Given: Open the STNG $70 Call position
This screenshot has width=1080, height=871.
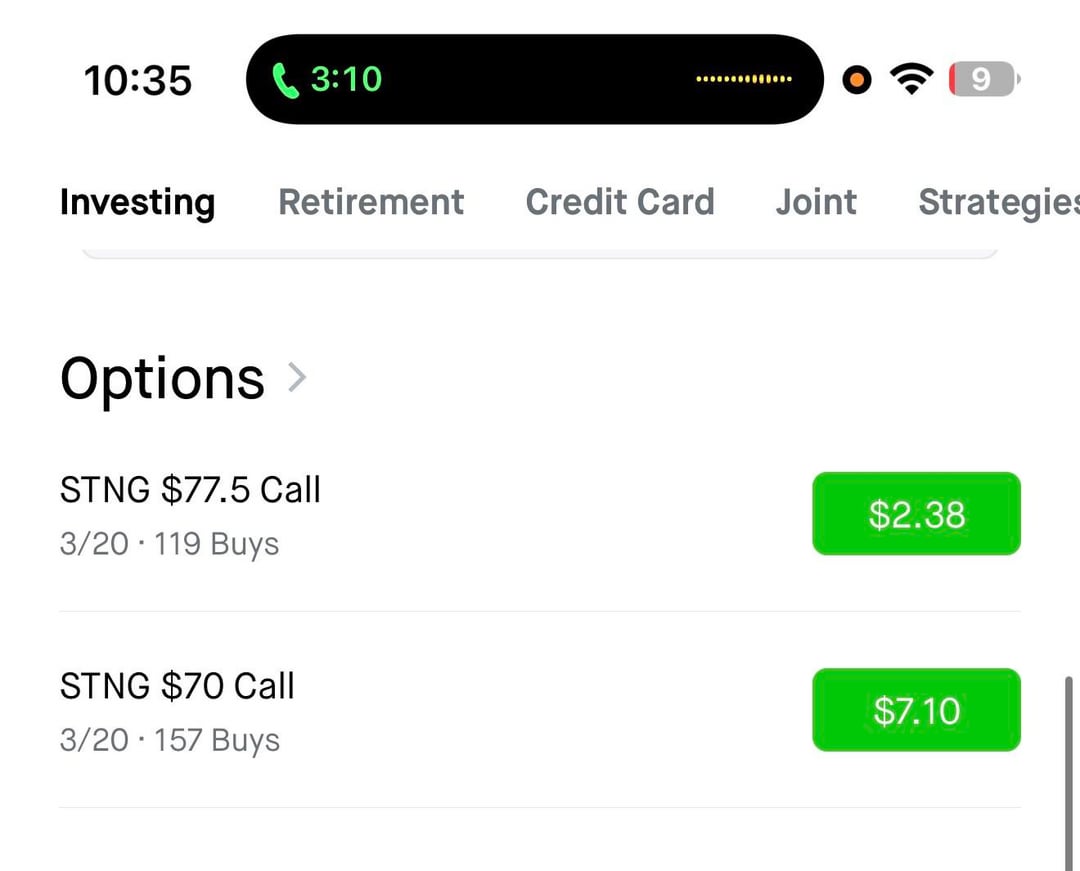Looking at the screenshot, I should (177, 686).
